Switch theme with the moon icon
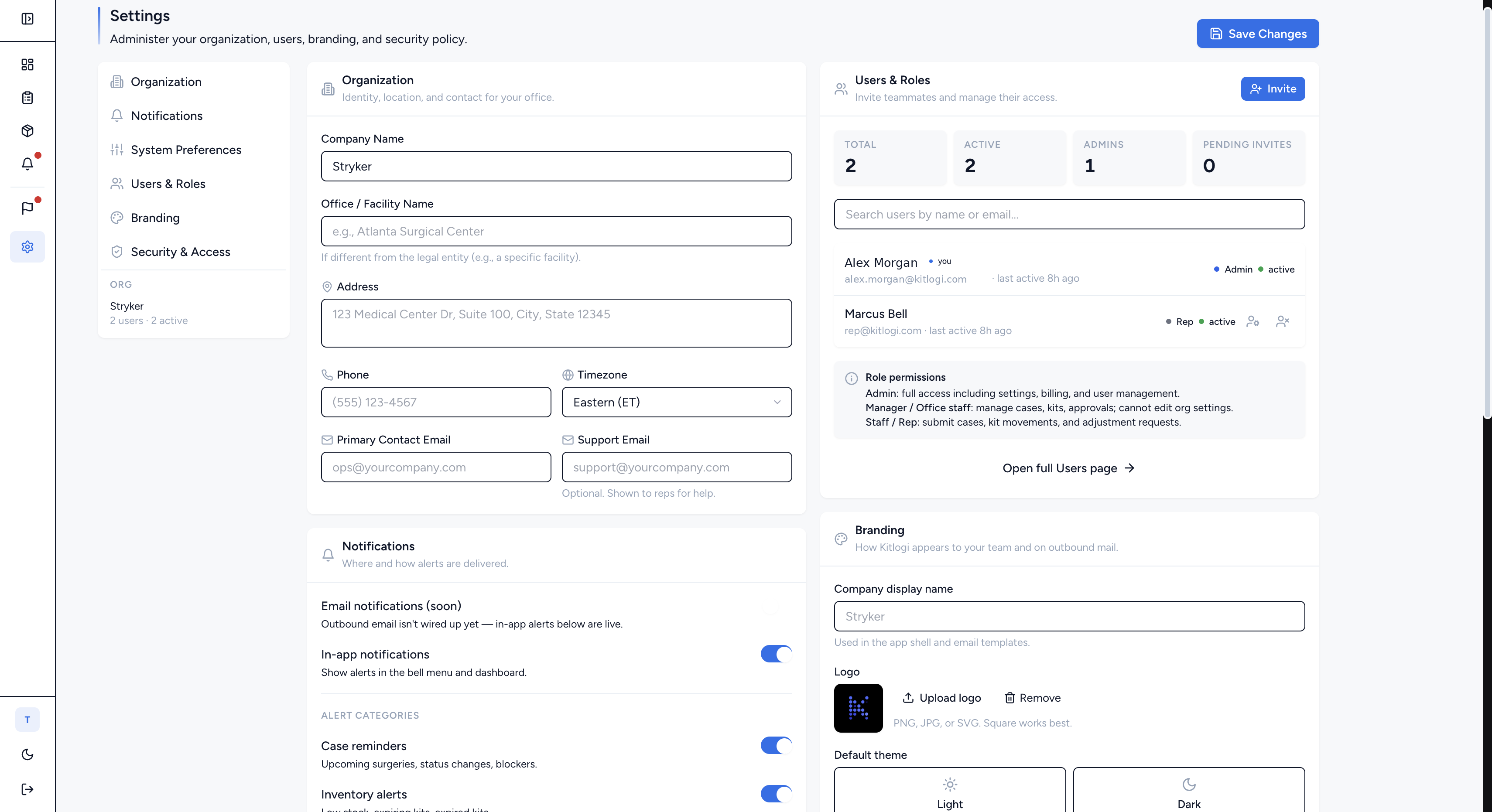The height and width of the screenshot is (812, 1492). [27, 754]
